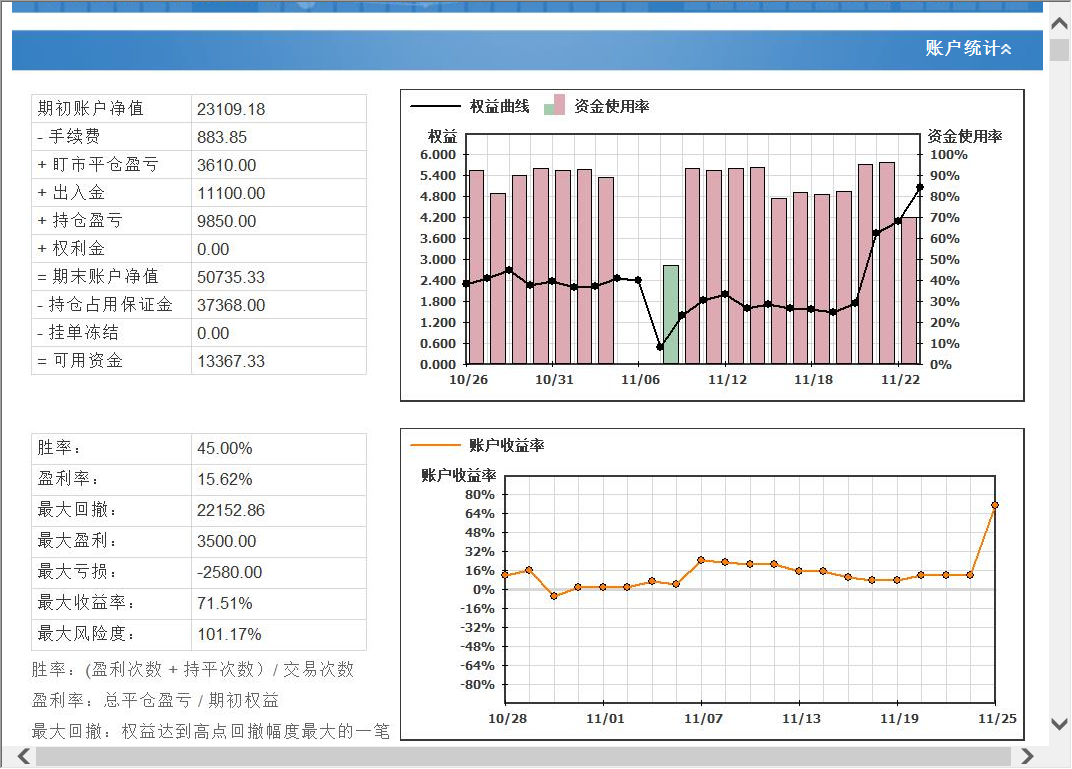Click the 账户收益率 legend entry
Image resolution: width=1072 pixels, height=769 pixels.
click(x=477, y=445)
